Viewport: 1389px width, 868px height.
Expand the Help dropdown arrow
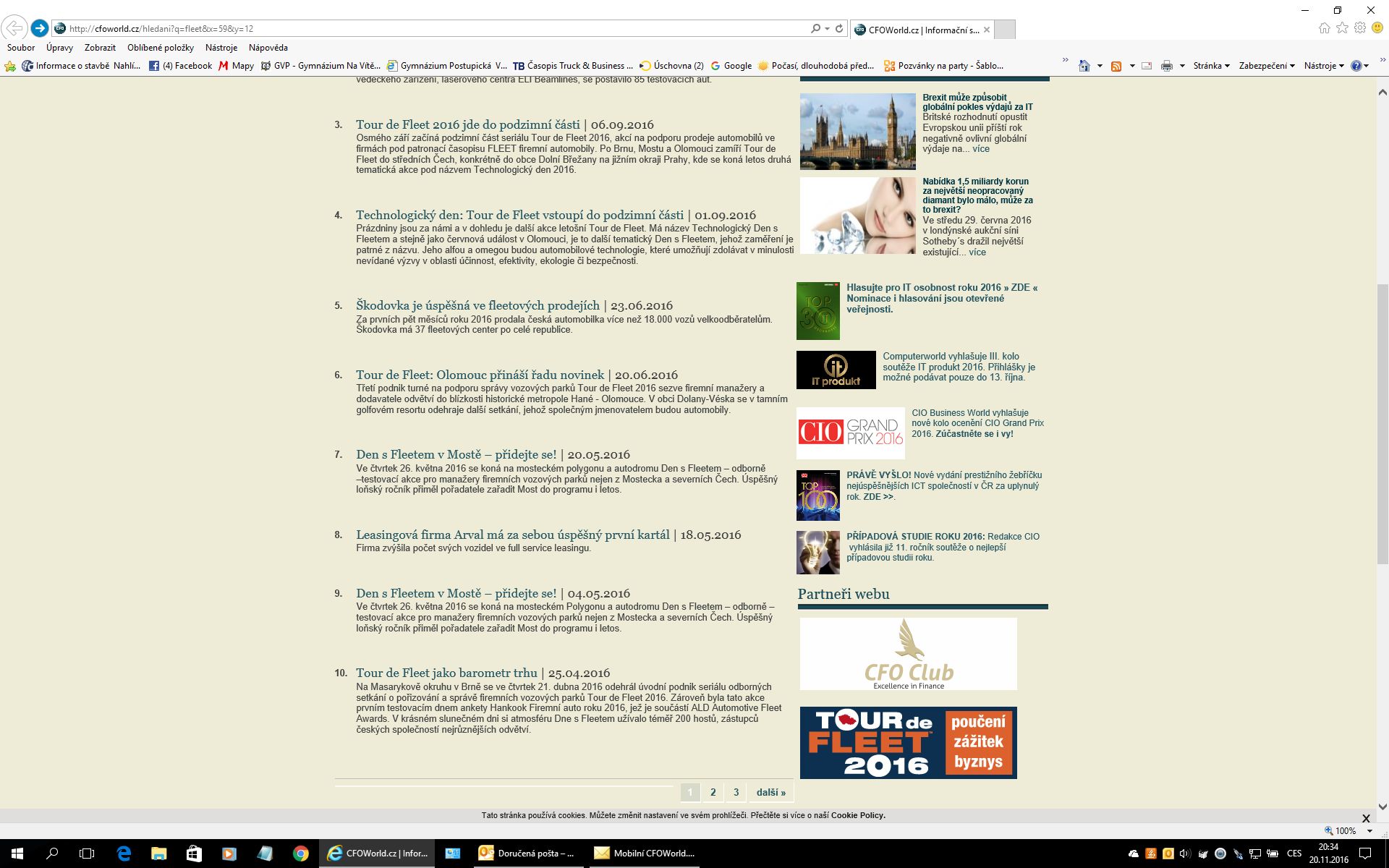tap(1367, 66)
